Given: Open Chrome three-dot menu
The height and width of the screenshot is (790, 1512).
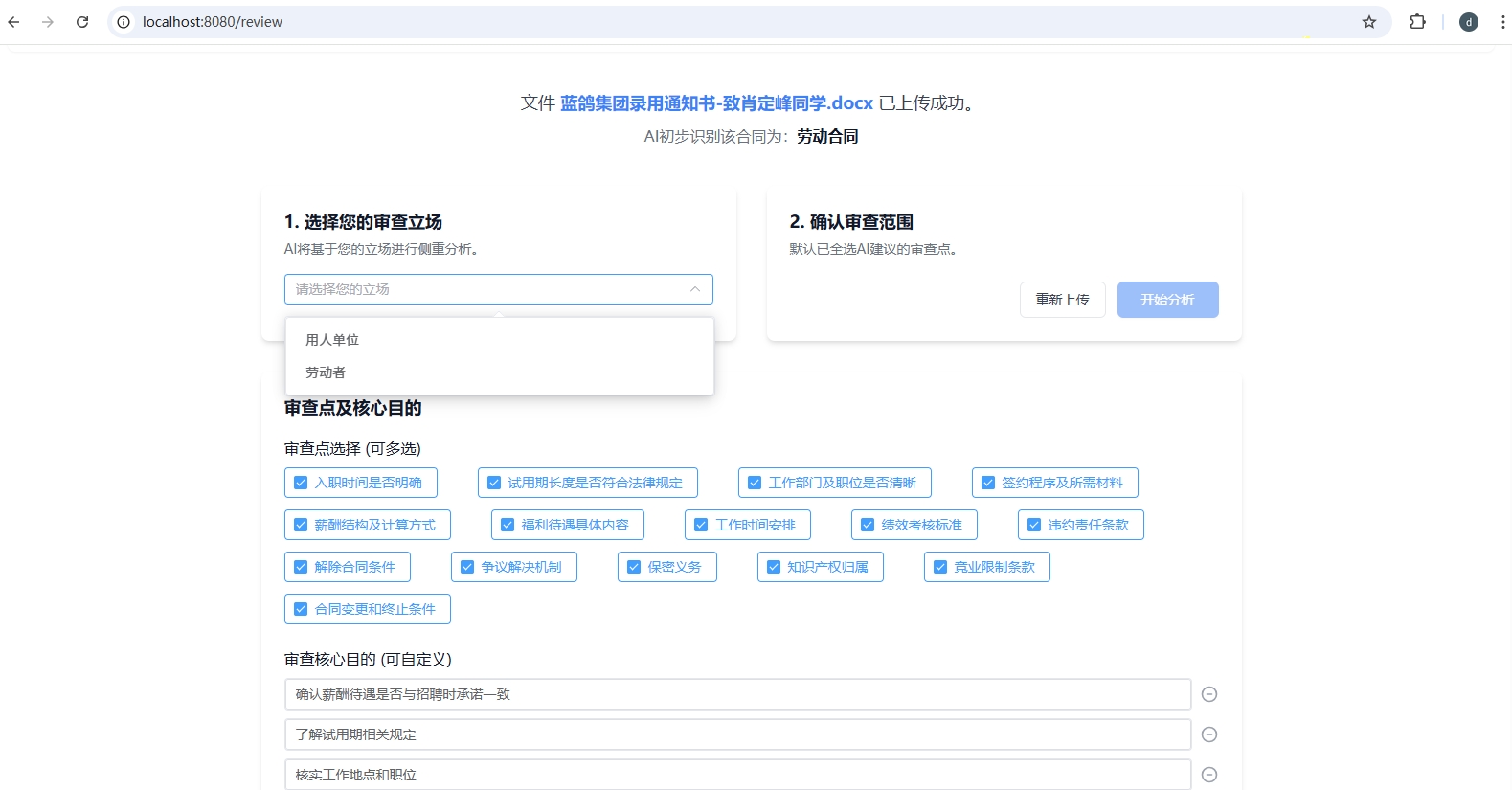Looking at the screenshot, I should tap(1502, 22).
